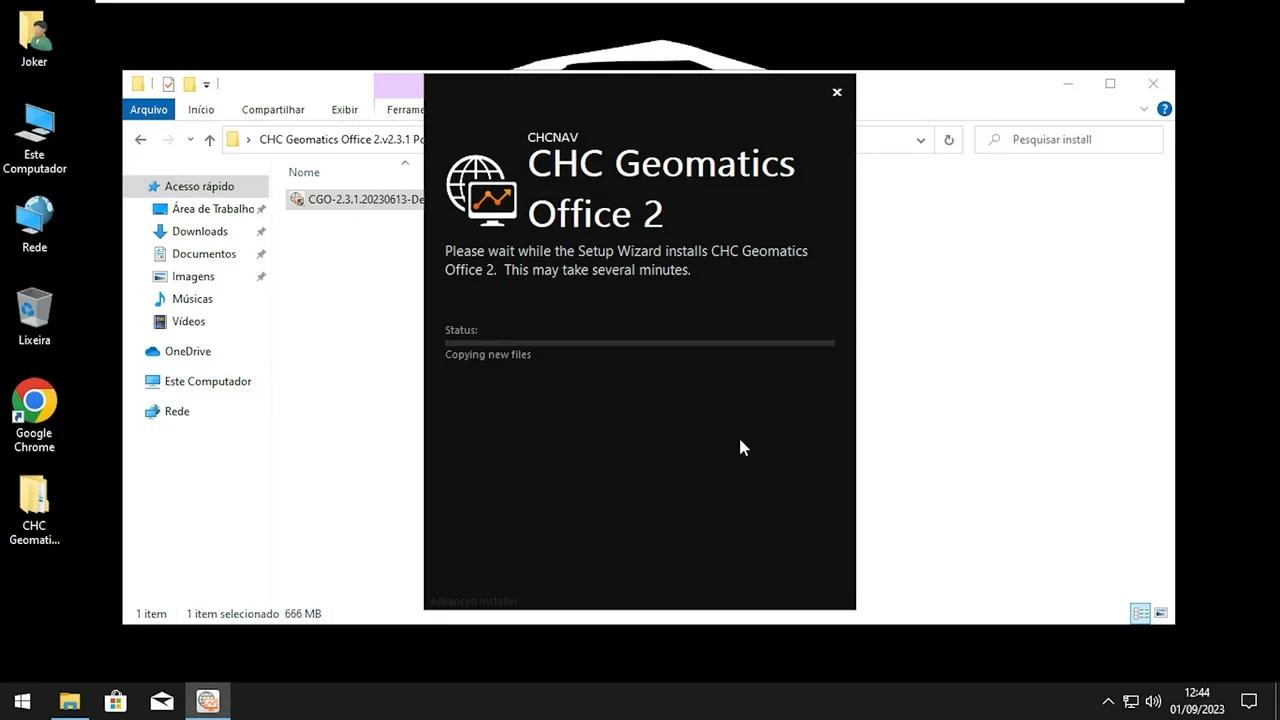Show hidden system tray icons
The width and height of the screenshot is (1280, 720).
click(1108, 701)
